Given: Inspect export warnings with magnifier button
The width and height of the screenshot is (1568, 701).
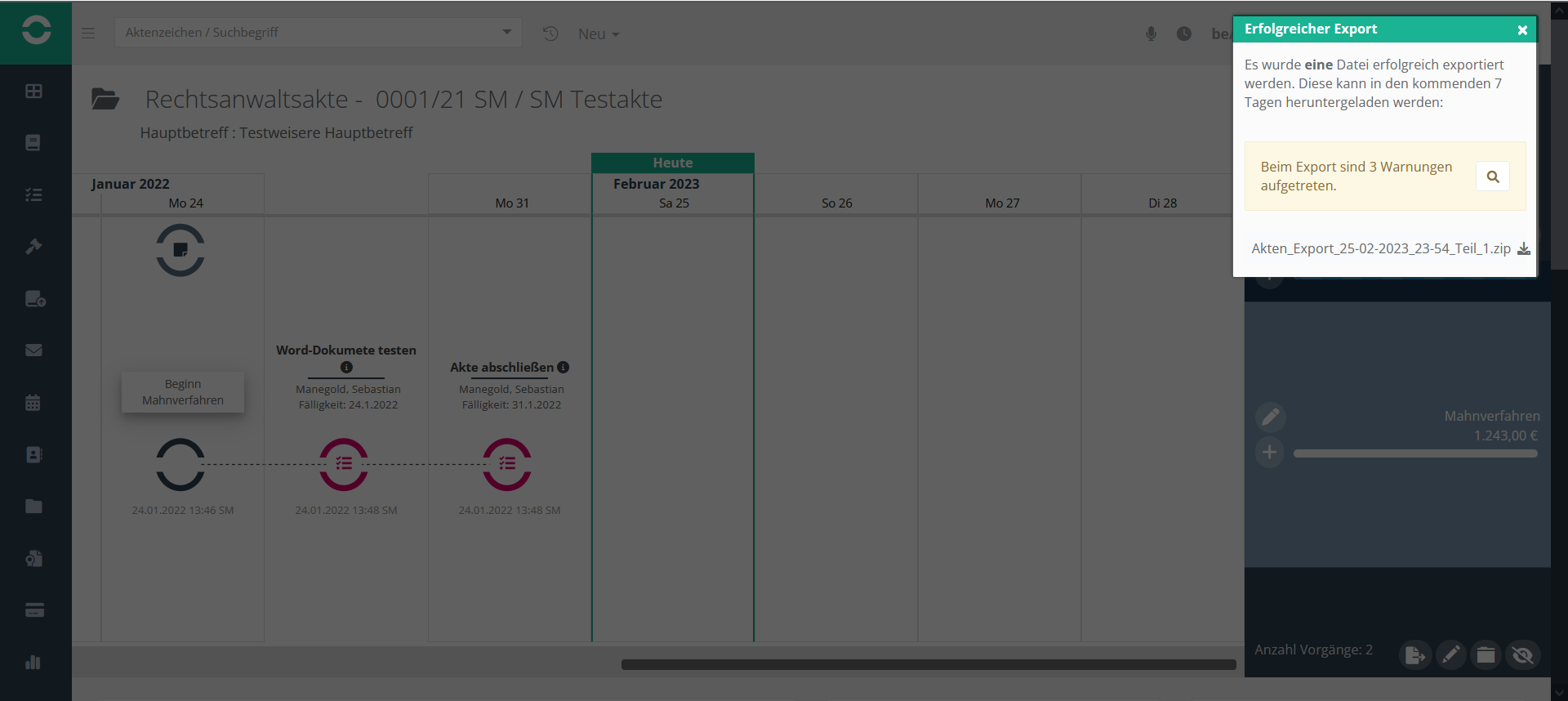Looking at the screenshot, I should pos(1492,176).
